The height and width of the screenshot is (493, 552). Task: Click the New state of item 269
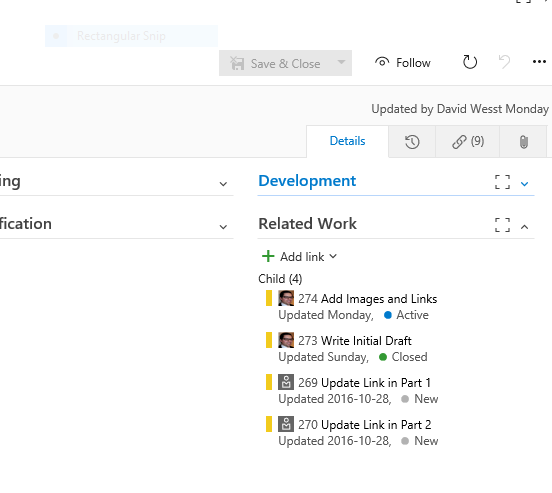(x=420, y=399)
